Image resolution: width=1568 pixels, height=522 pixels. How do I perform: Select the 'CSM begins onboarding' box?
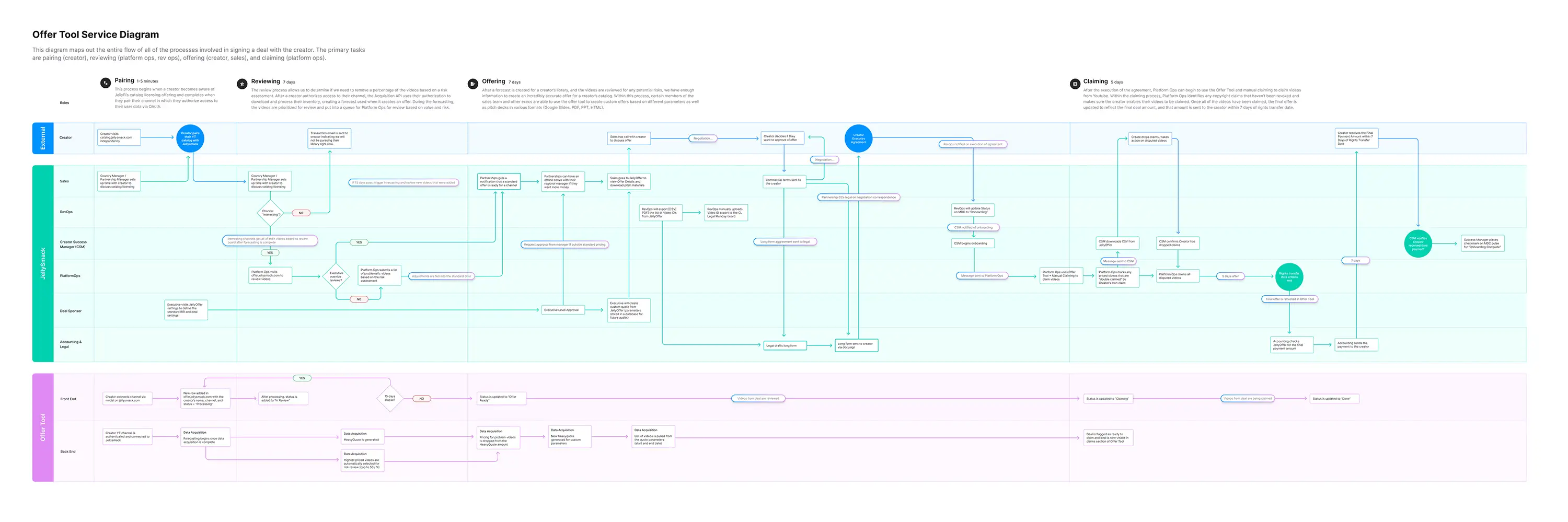click(x=973, y=243)
